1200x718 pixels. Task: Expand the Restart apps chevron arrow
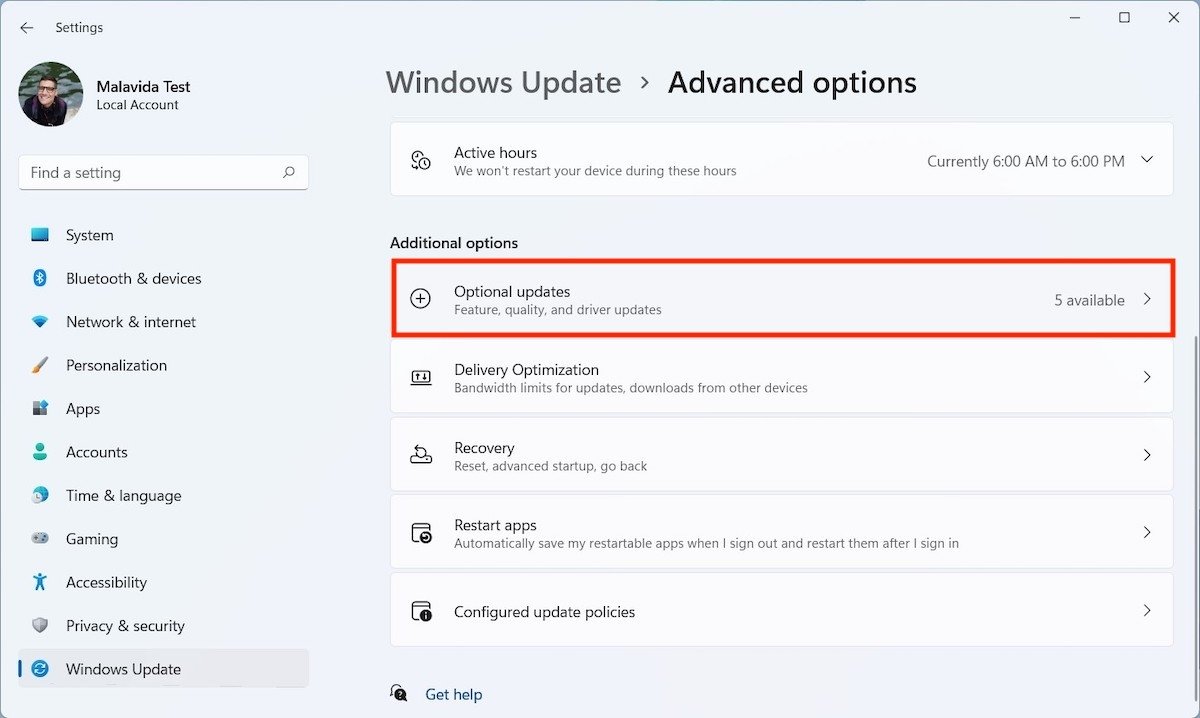[x=1147, y=533]
